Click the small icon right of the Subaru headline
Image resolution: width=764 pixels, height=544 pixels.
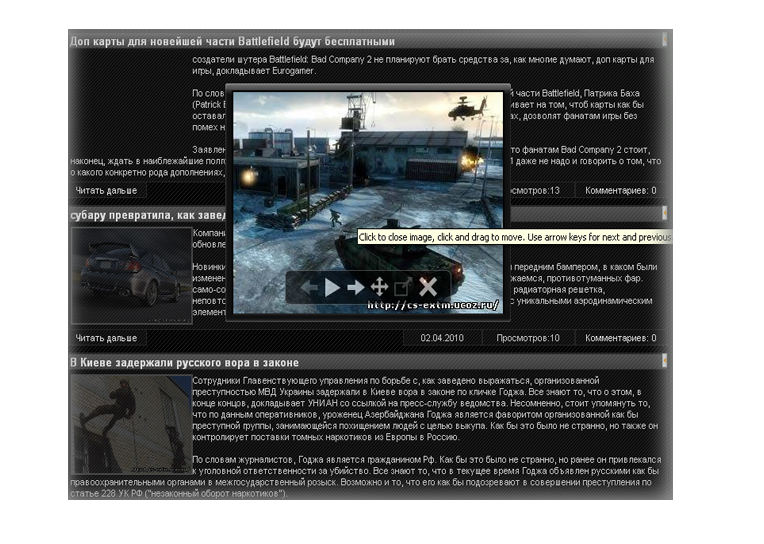[x=664, y=213]
